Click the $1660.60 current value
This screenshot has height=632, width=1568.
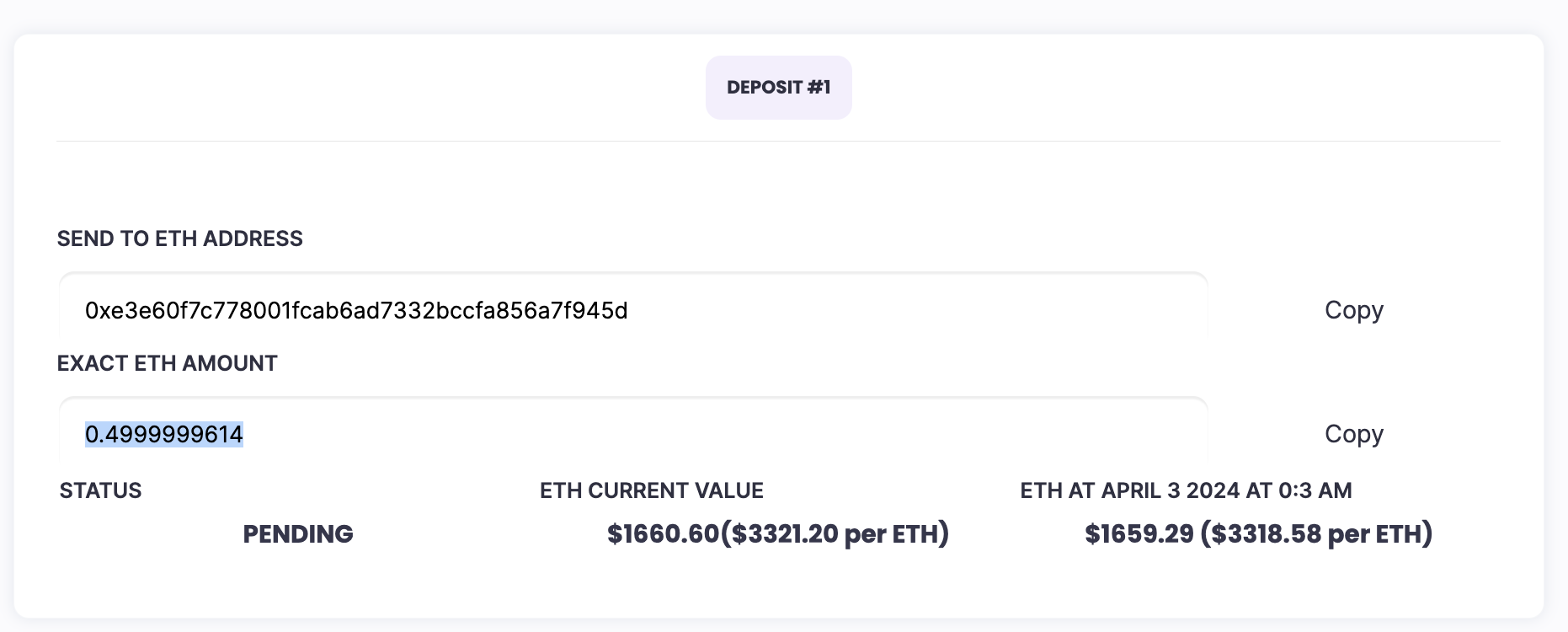coord(663,534)
